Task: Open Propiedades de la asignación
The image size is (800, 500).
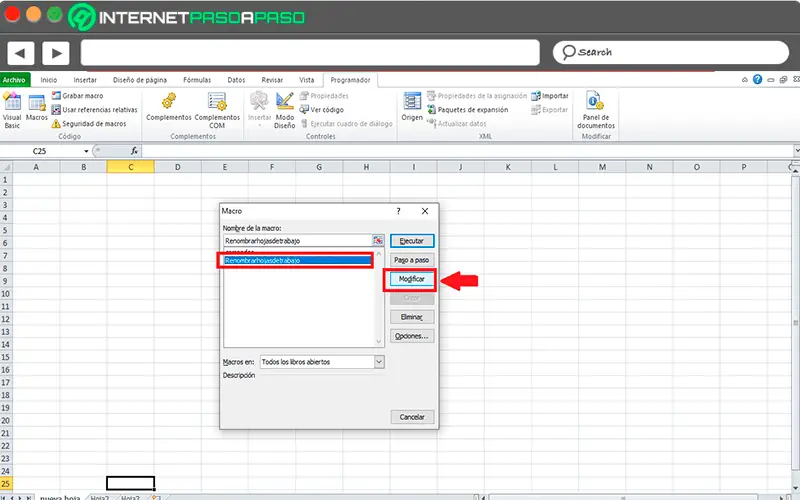Action: click(477, 95)
